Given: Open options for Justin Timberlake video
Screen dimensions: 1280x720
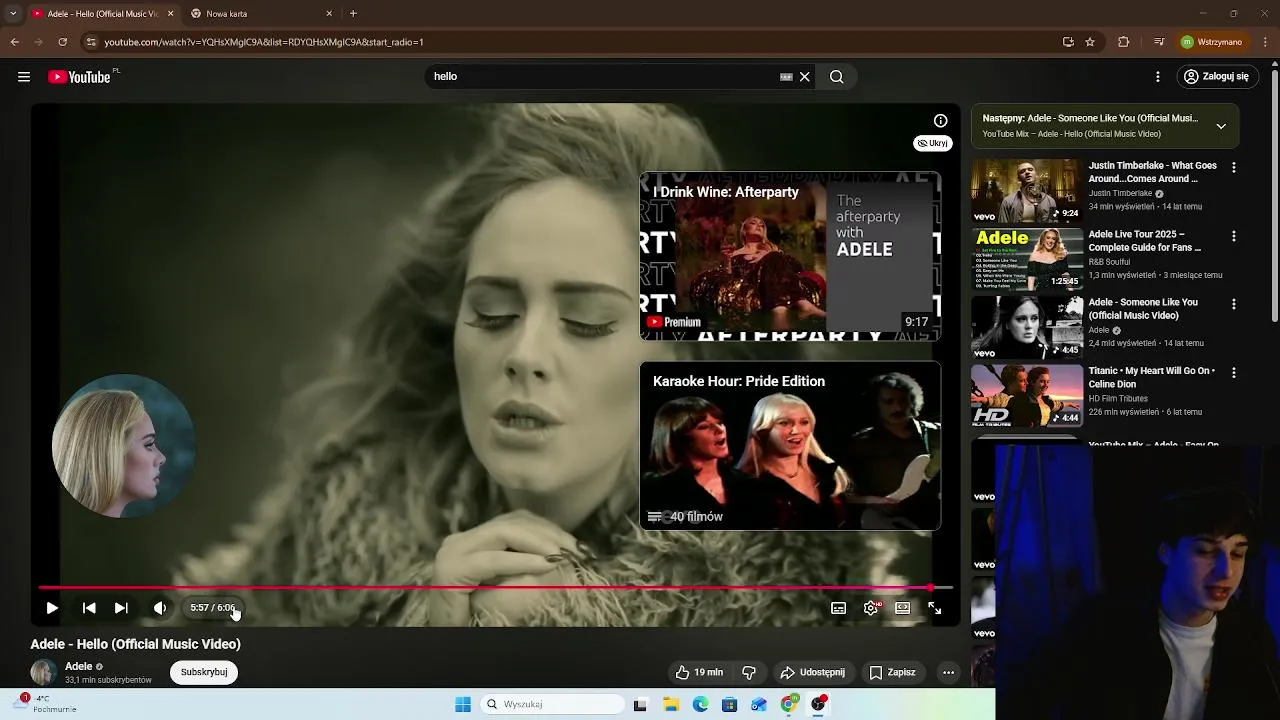Looking at the screenshot, I should (x=1234, y=168).
